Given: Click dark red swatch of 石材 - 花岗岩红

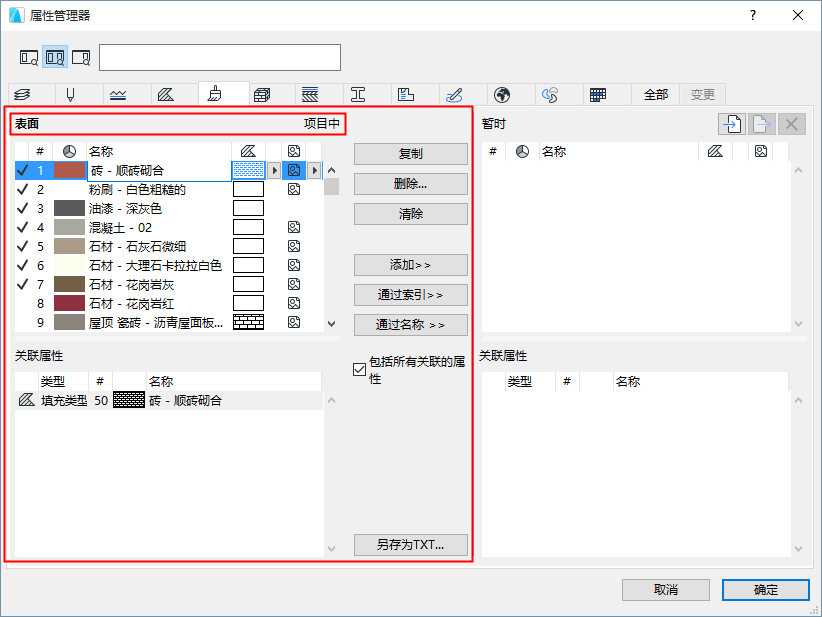Looking at the screenshot, I should pos(69,303).
